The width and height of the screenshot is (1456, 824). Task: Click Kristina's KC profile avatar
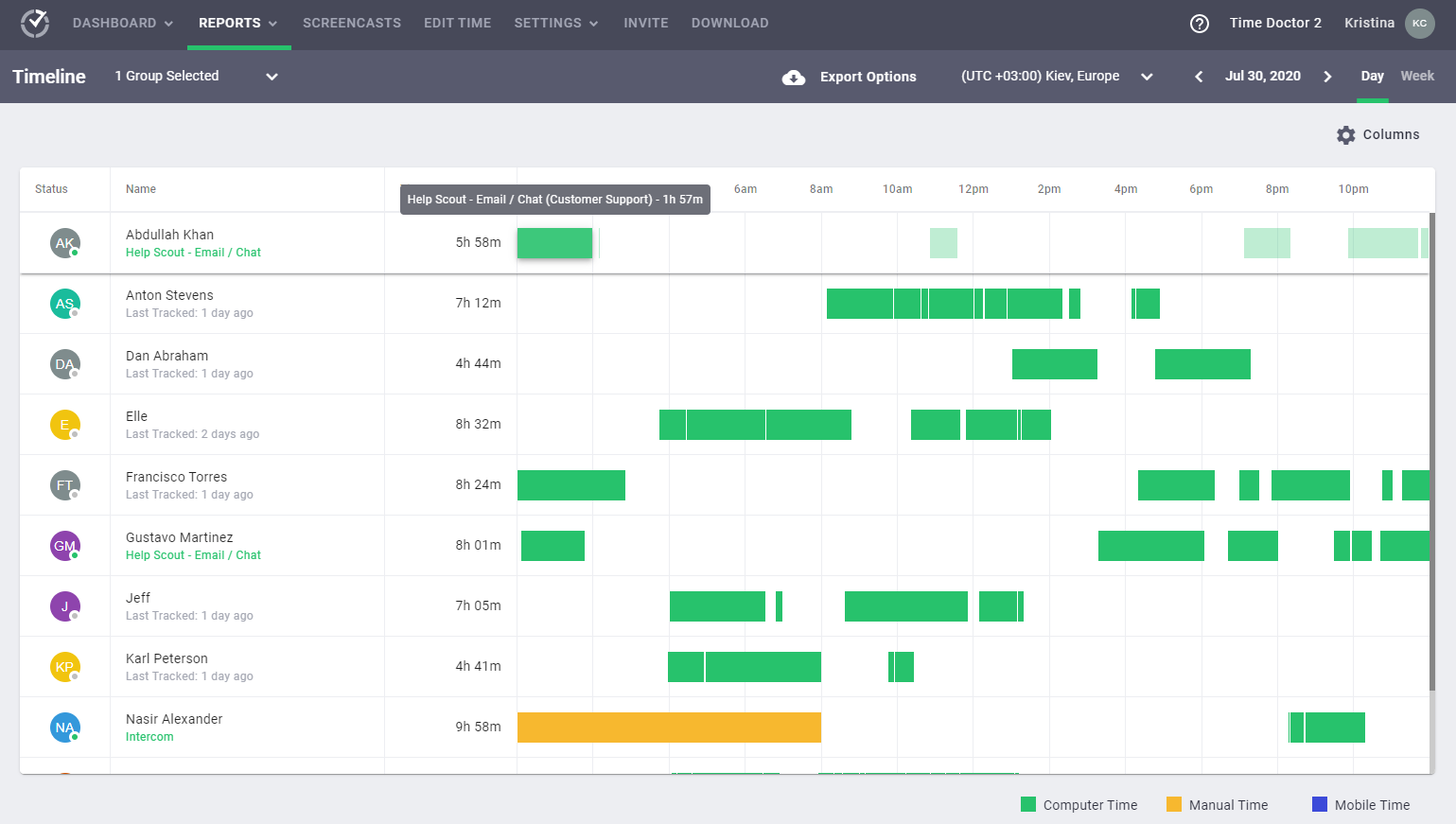[1419, 24]
